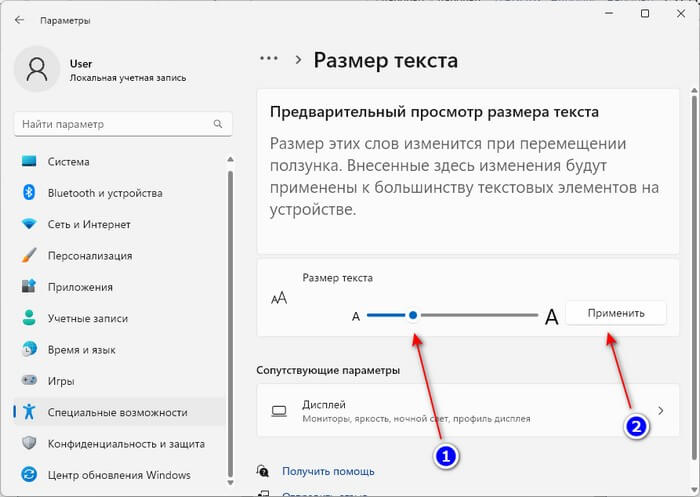Select the sidebar navigation scrollbar
Screen dimensions: 700x497
230,324
